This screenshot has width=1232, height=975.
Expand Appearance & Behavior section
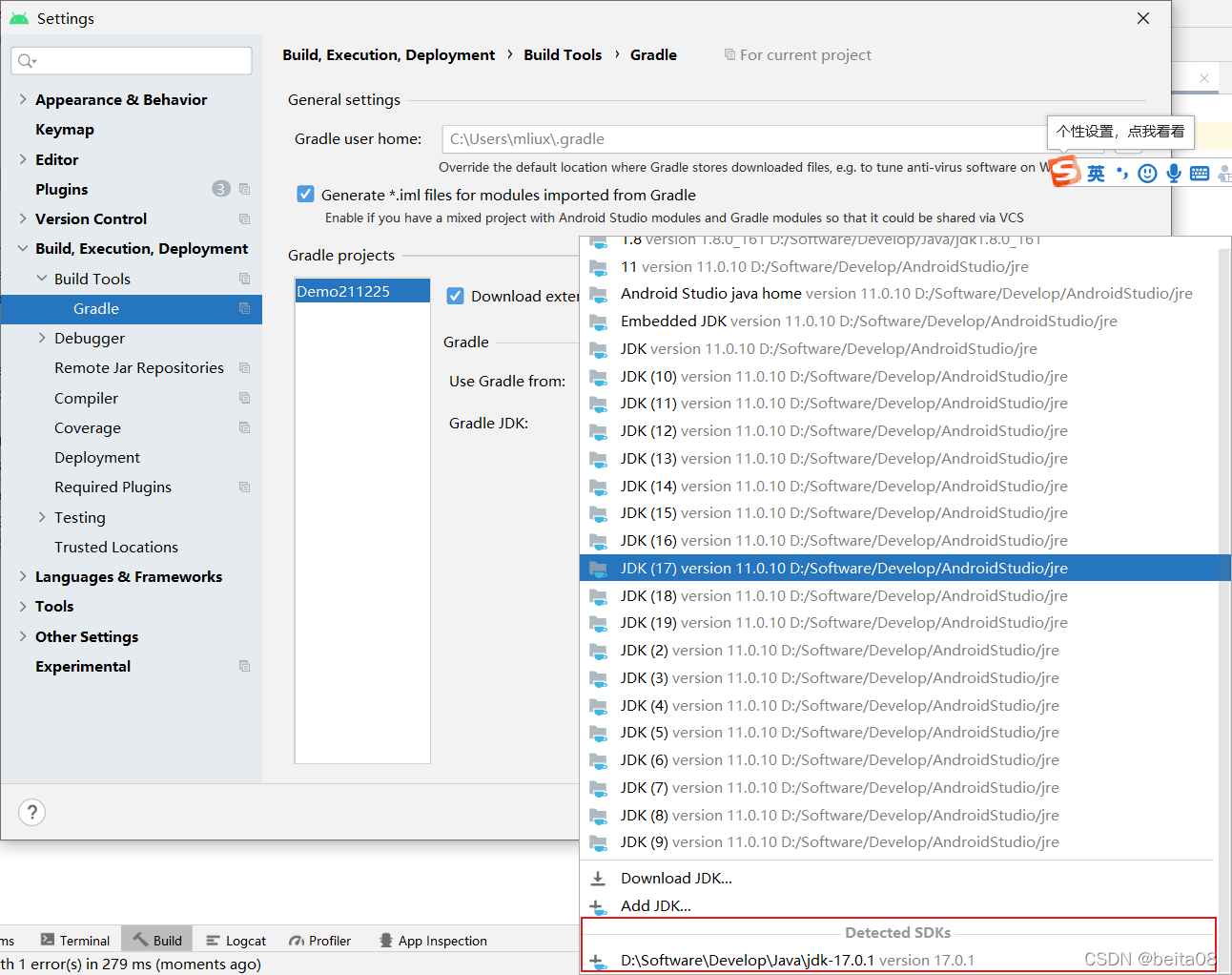[23, 99]
